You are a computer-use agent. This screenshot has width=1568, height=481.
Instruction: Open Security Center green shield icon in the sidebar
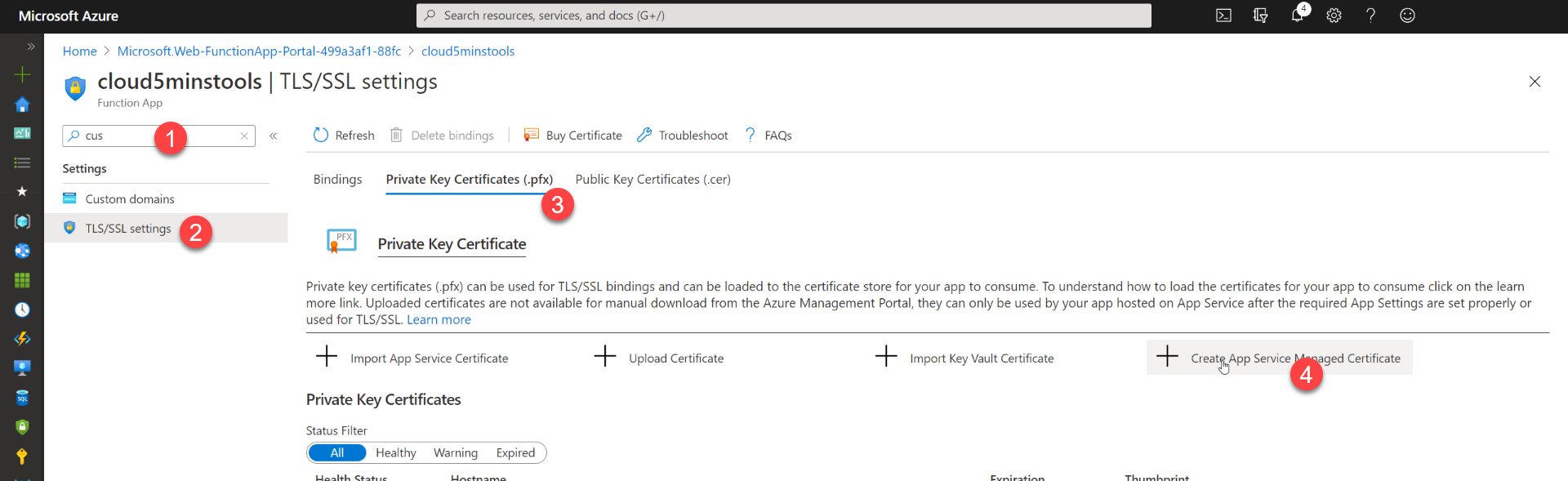22,426
